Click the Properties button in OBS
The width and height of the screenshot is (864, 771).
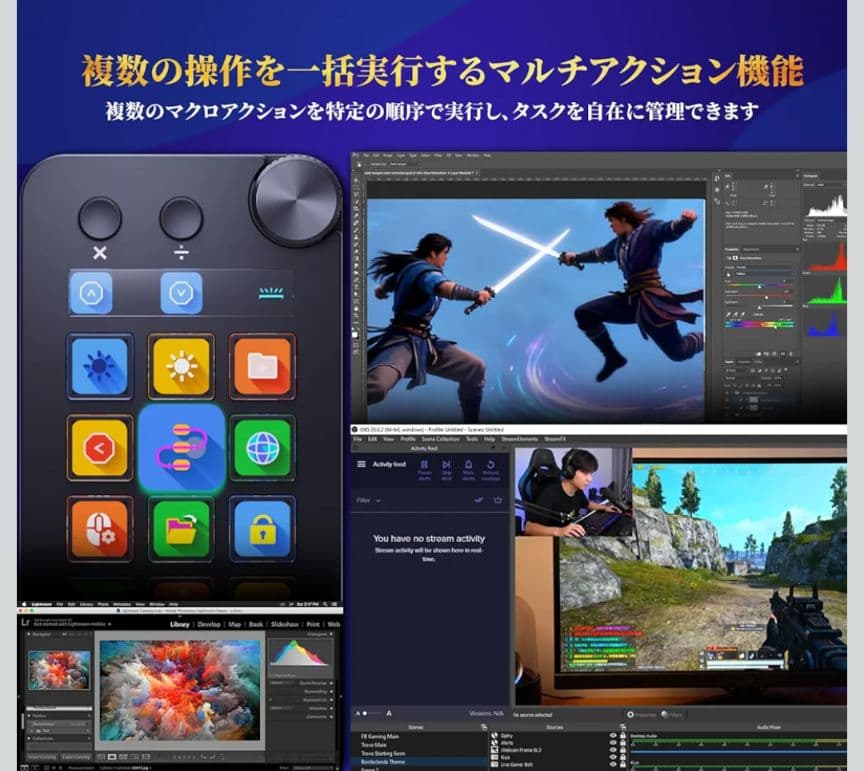641,715
